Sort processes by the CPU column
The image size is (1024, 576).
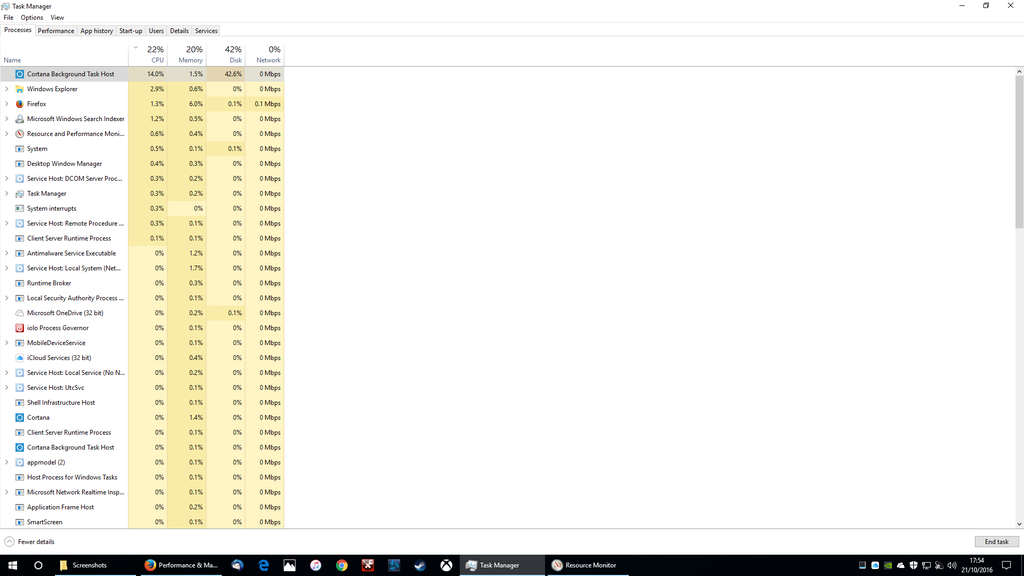[x=148, y=54]
